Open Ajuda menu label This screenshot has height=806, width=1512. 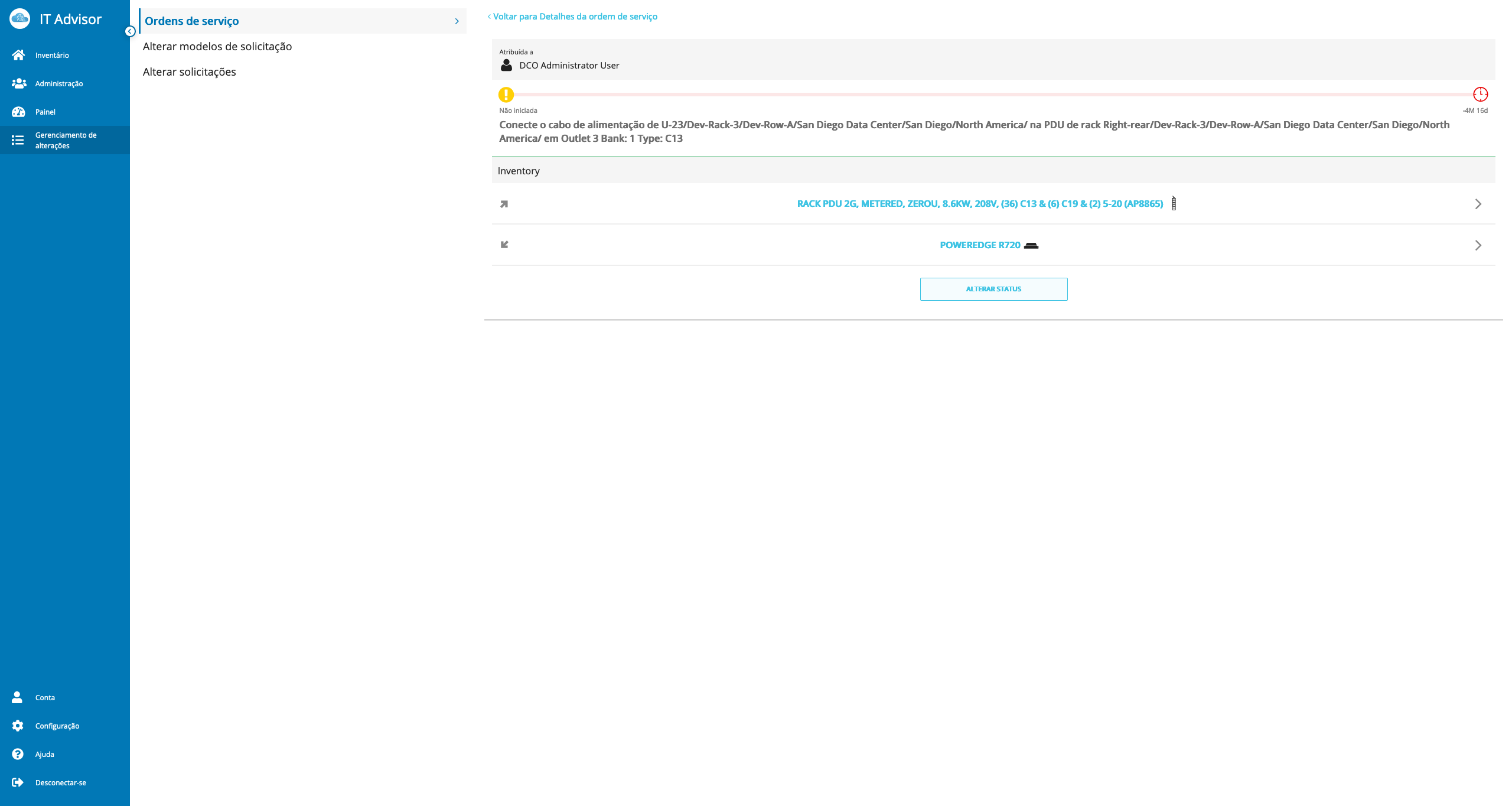pyautogui.click(x=44, y=754)
